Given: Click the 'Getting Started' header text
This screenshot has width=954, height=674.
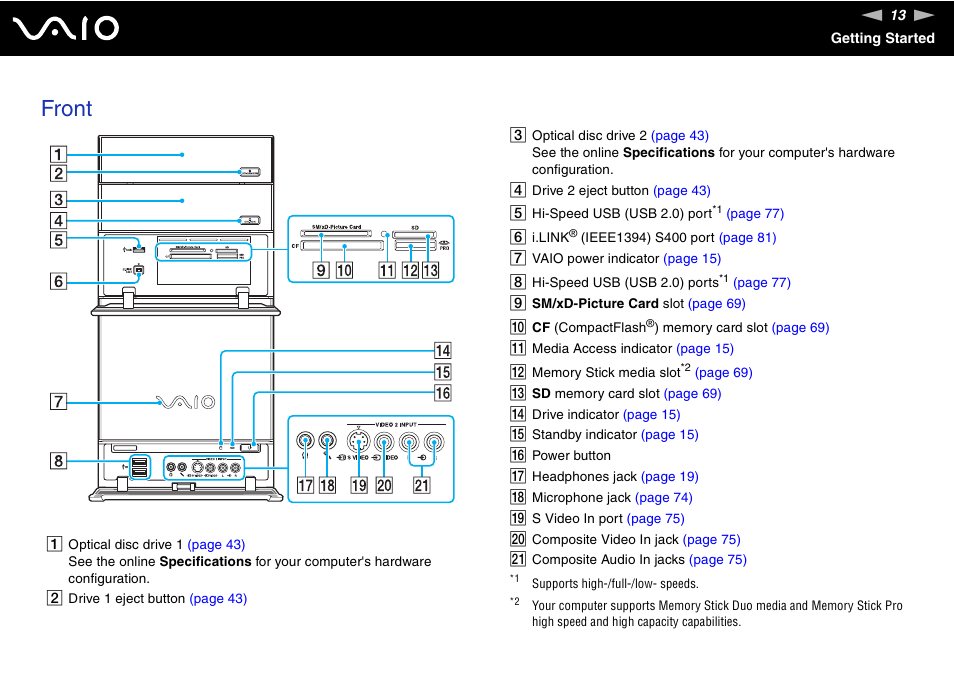Looking at the screenshot, I should (882, 38).
